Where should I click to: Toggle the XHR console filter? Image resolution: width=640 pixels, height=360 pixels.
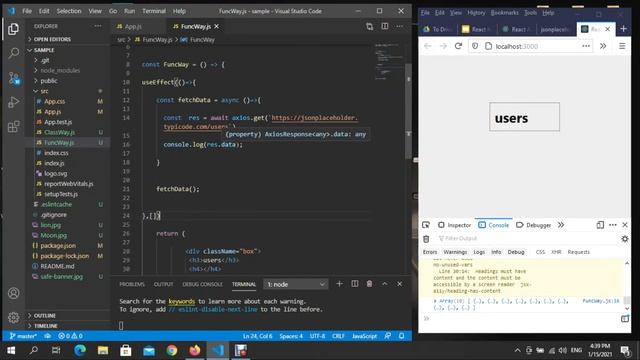pyautogui.click(x=556, y=252)
